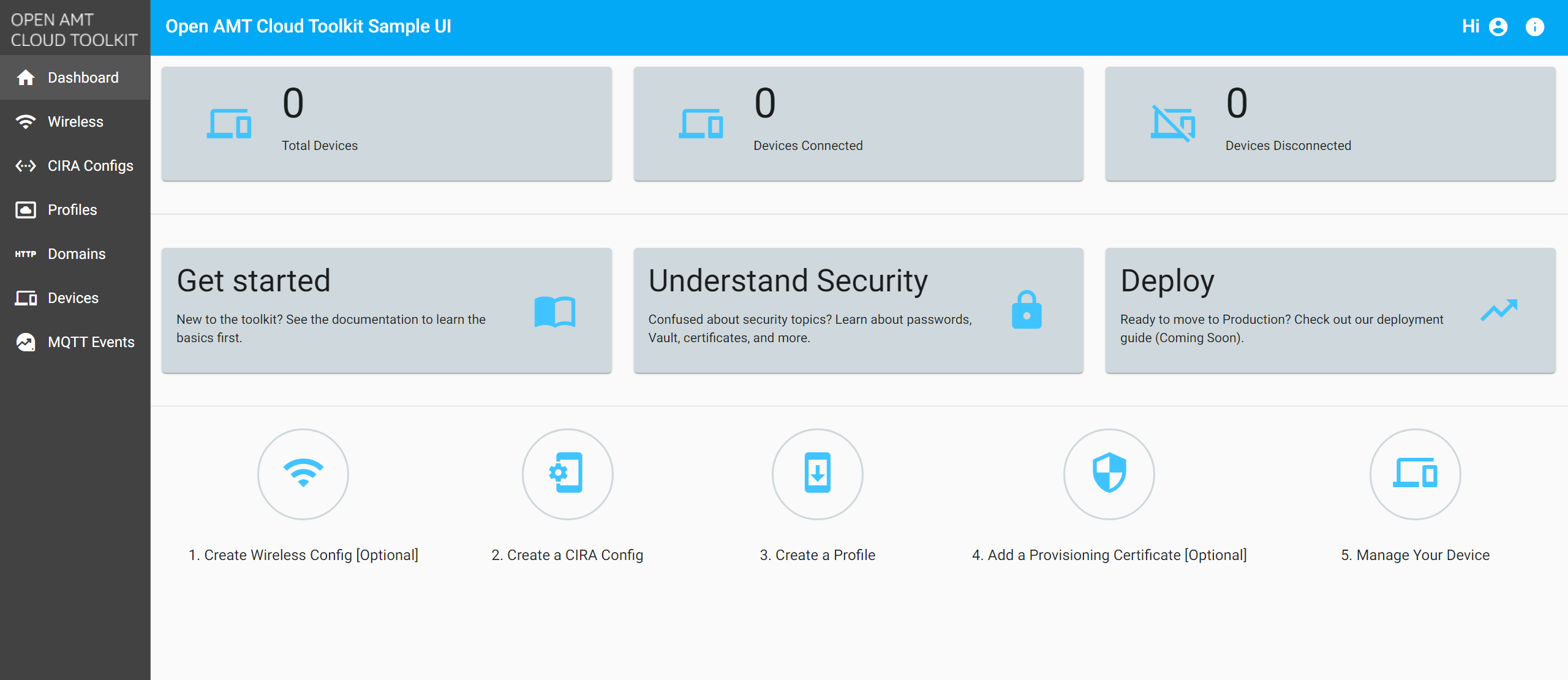
Task: Click 'Open AMT Cloud Toolkit Sample UI' title
Action: pyautogui.click(x=308, y=26)
